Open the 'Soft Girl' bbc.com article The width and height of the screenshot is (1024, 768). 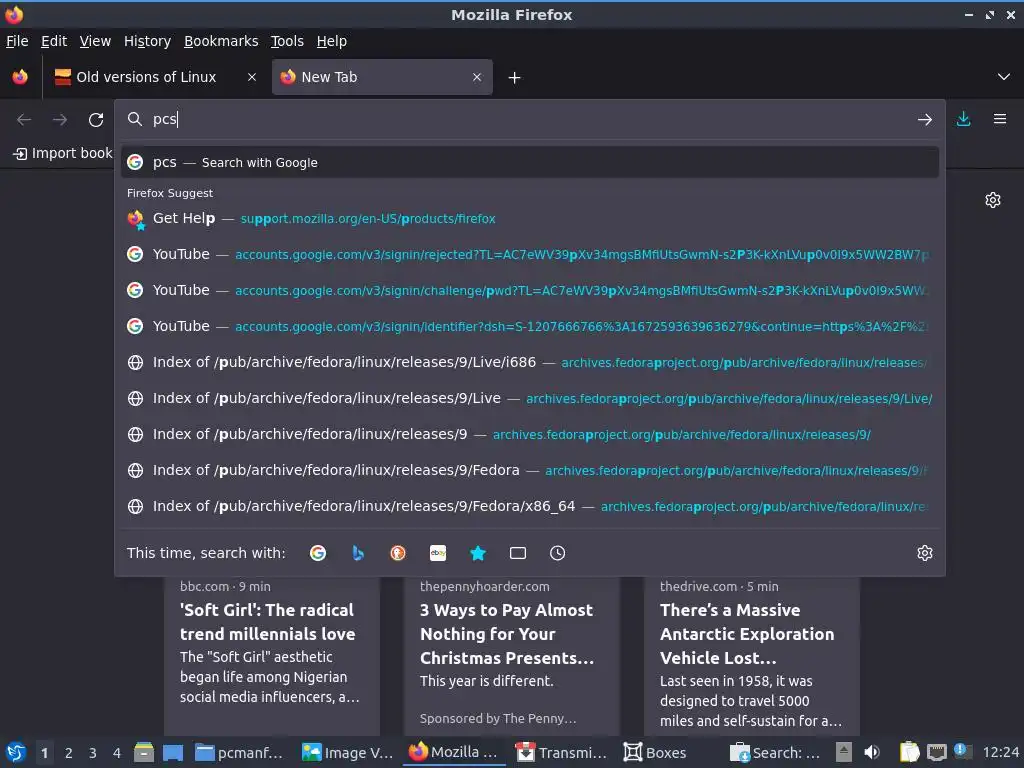[272, 655]
